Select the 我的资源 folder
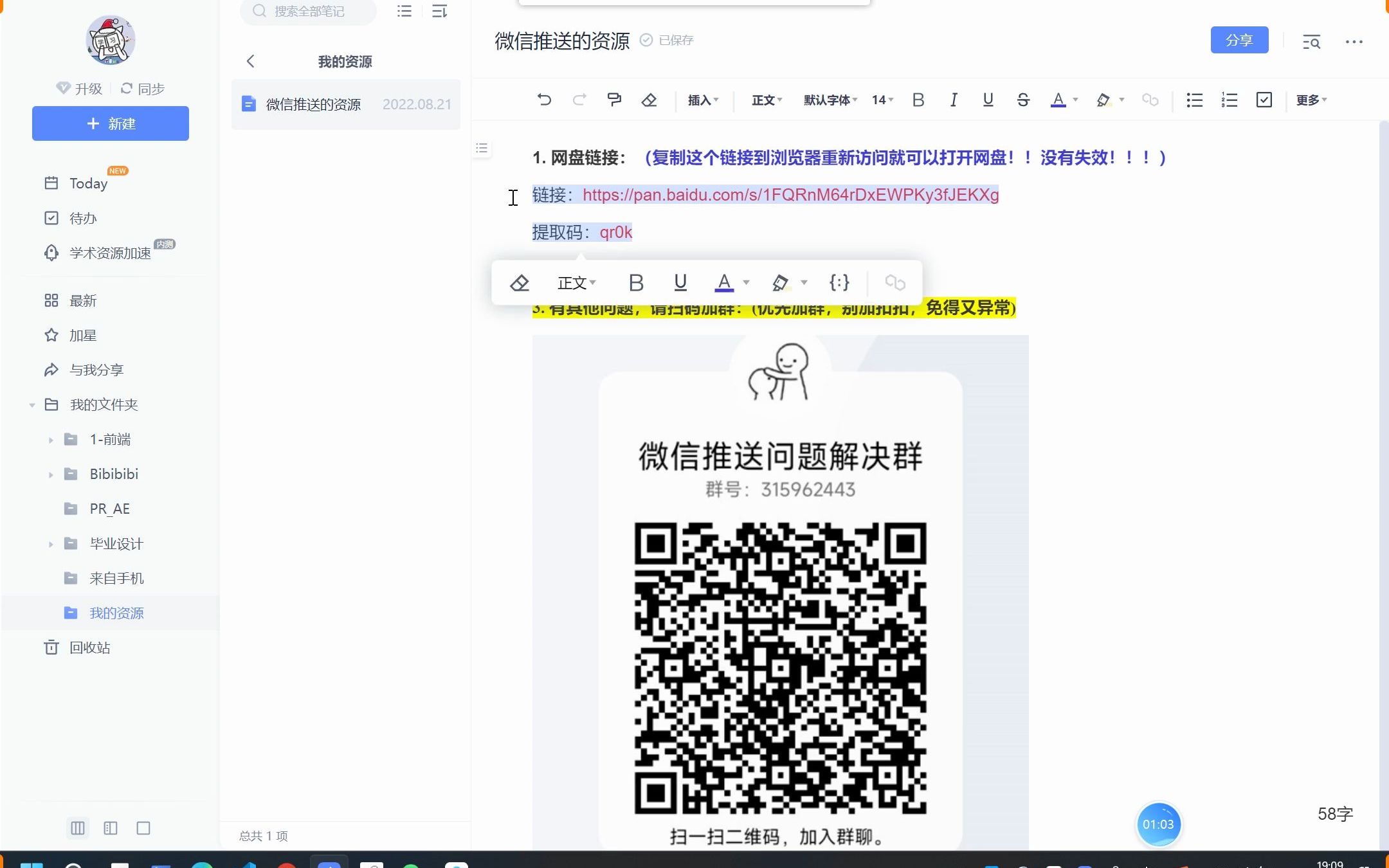The width and height of the screenshot is (1389, 868). pyautogui.click(x=116, y=613)
